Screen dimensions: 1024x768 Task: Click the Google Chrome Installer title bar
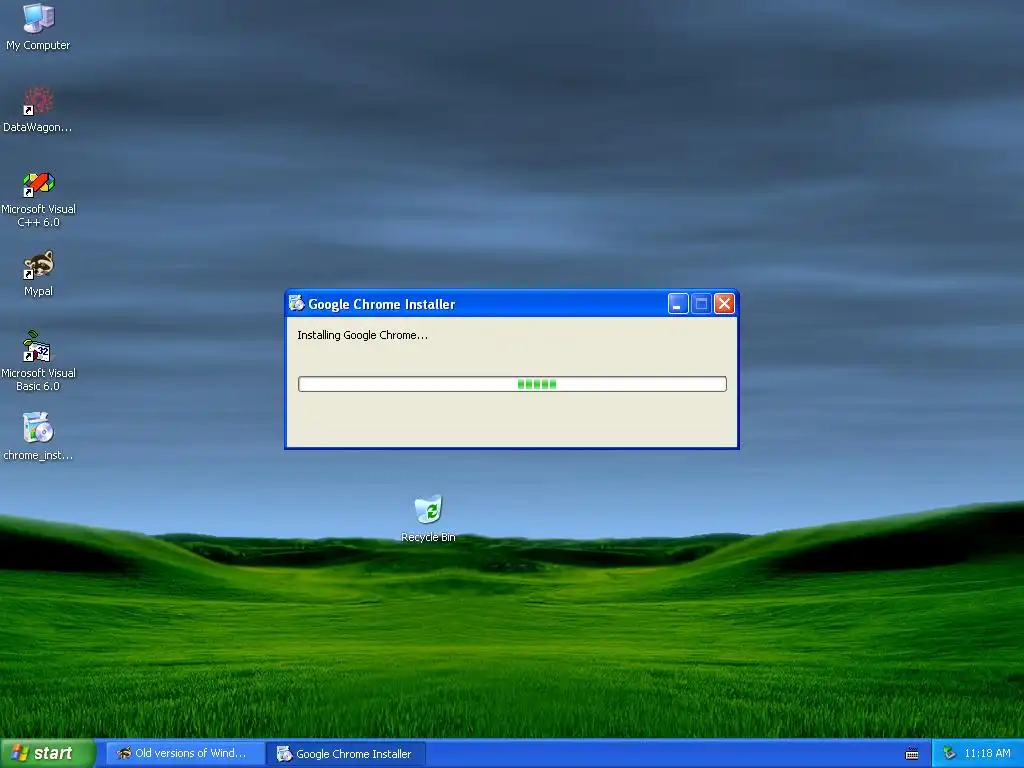[512, 304]
